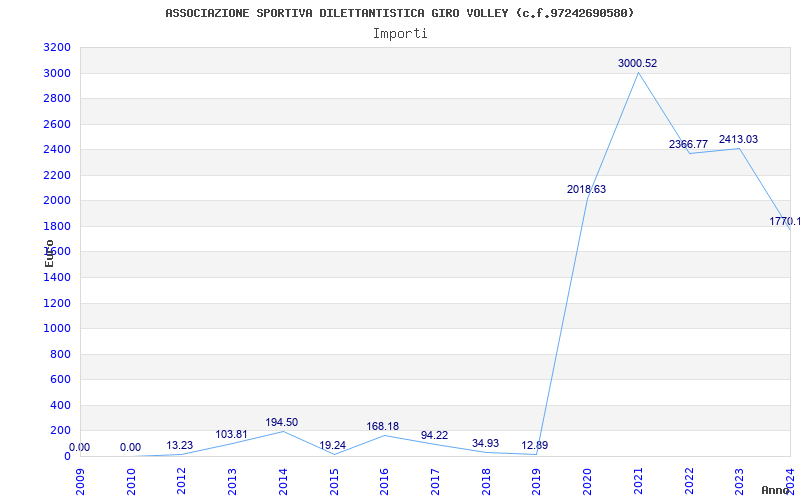This screenshot has width=800, height=500.
Task: Pick the year 2015 on the x-axis
Action: [334, 482]
